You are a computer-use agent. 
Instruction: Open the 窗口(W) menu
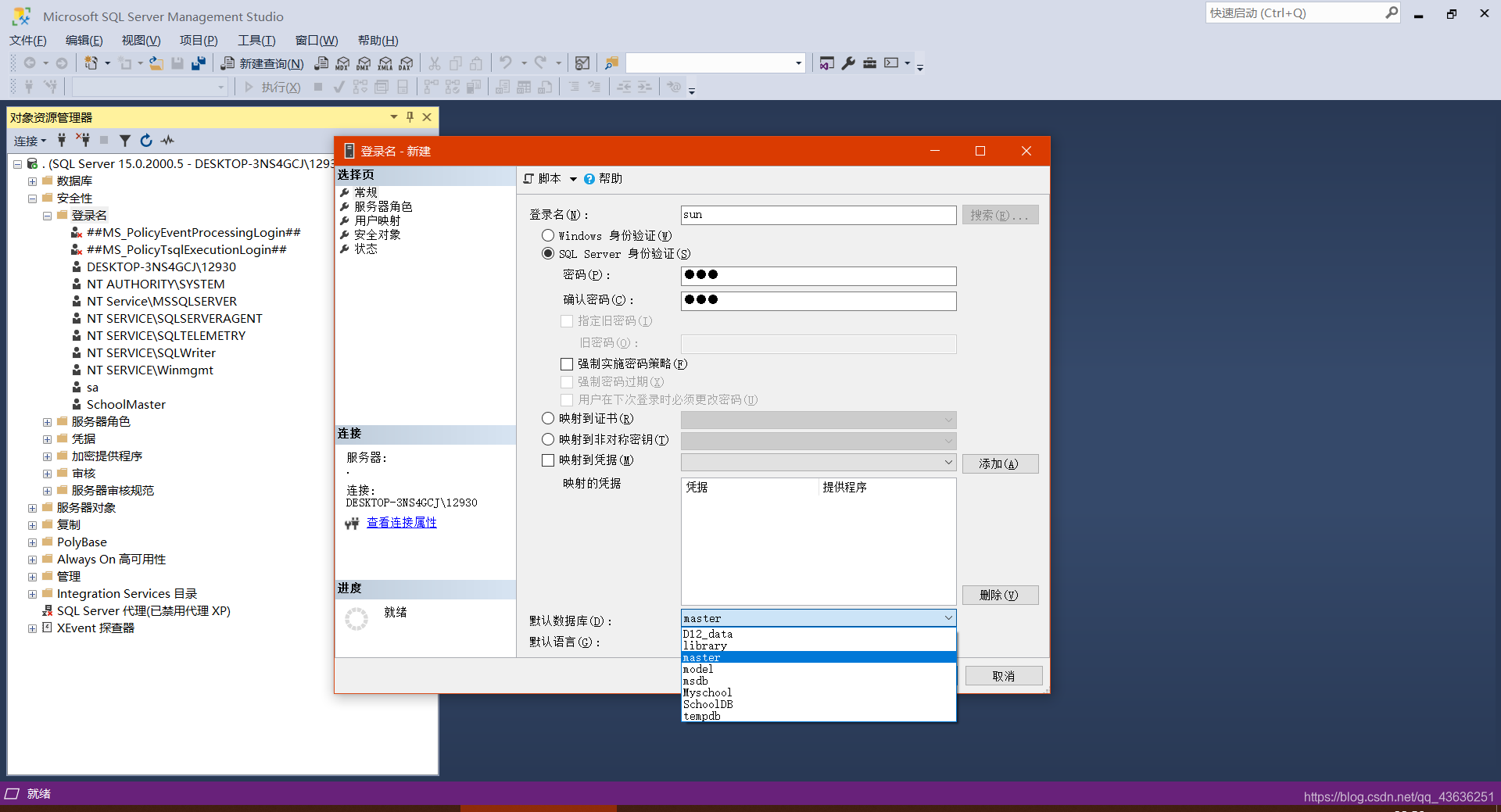click(317, 41)
